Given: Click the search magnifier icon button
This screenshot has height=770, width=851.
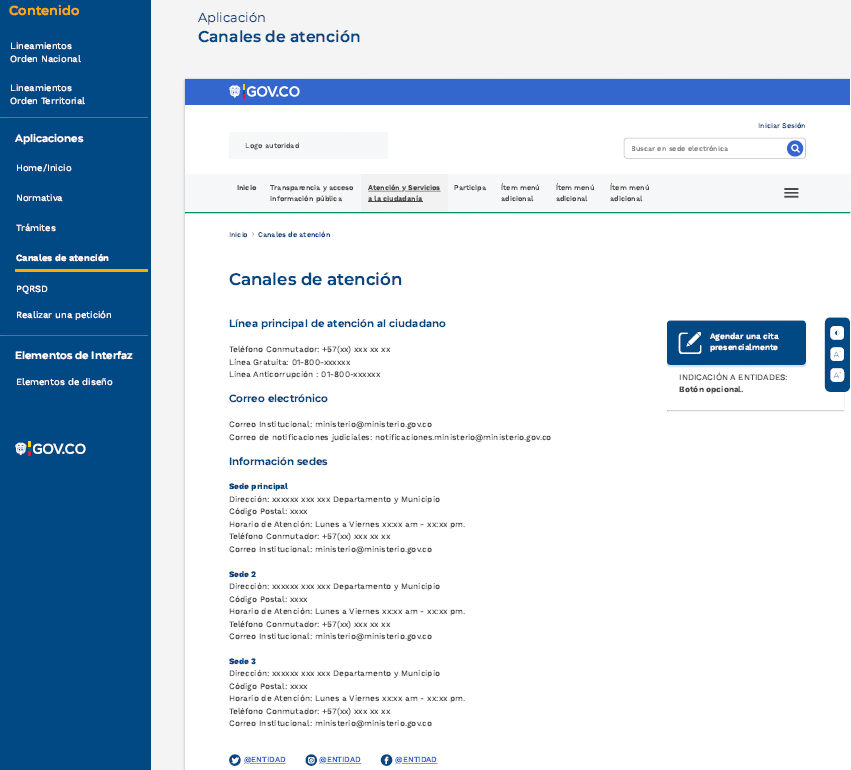Looking at the screenshot, I should (x=795, y=149).
